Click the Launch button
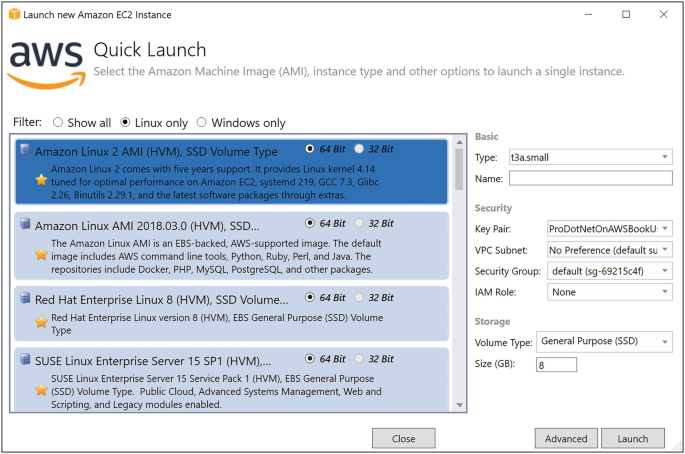This screenshot has width=685, height=454. point(633,438)
